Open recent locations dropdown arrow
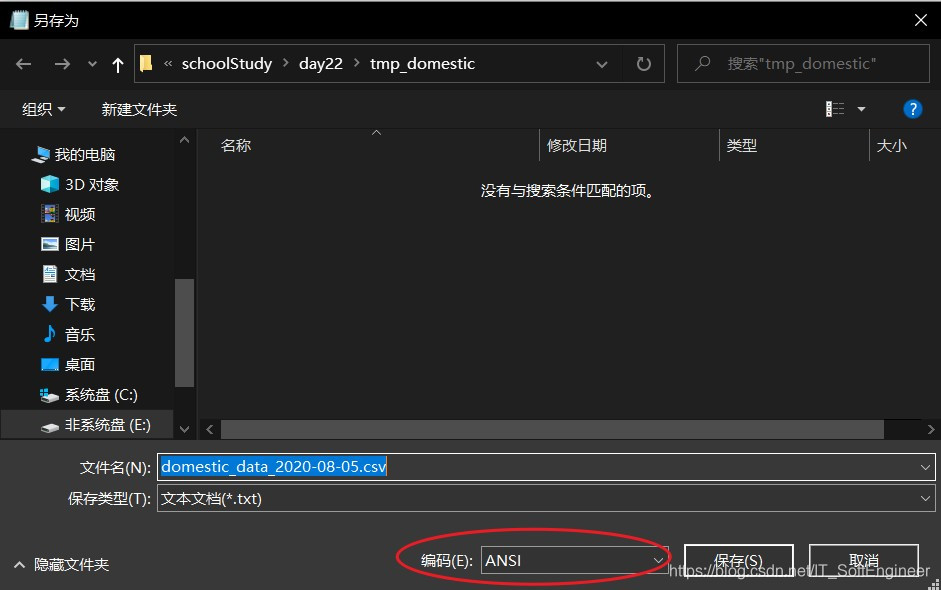Viewport: 941px width, 590px height. click(x=92, y=64)
